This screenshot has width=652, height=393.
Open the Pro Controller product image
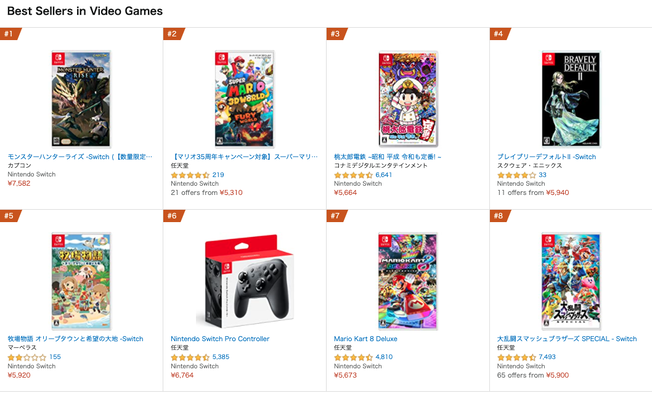click(x=244, y=281)
